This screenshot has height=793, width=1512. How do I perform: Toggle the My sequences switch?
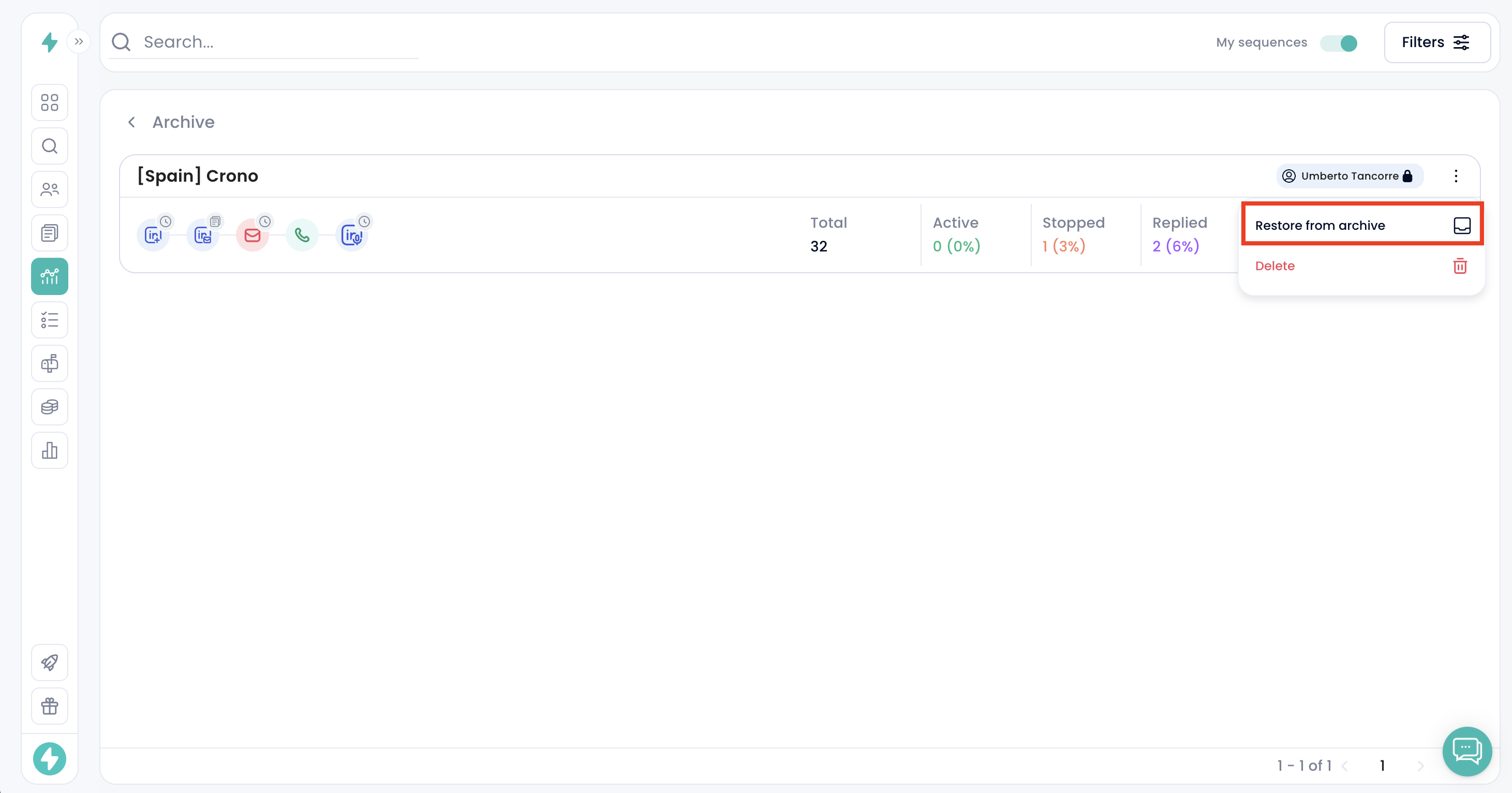1338,43
